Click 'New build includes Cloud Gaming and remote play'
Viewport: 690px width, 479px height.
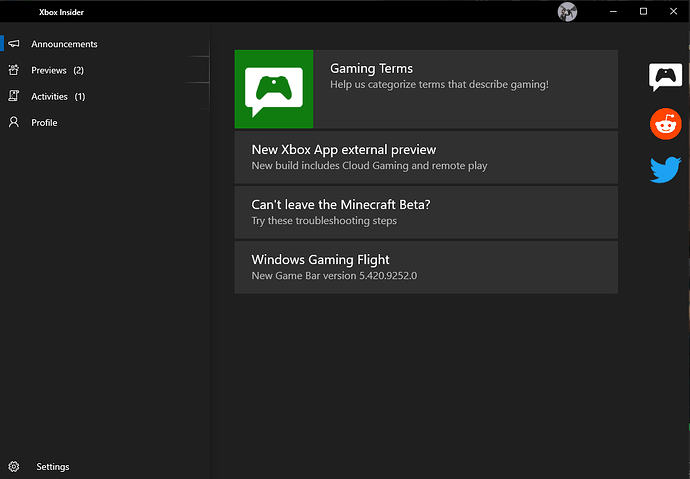(x=369, y=166)
